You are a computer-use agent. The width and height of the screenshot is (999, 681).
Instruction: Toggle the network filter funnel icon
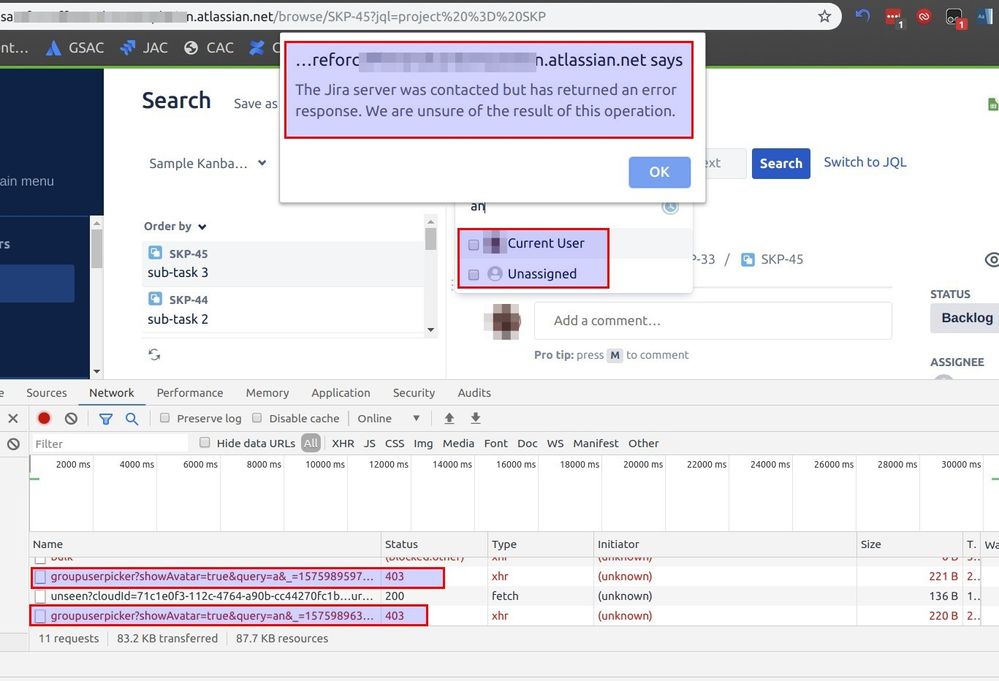pos(106,419)
